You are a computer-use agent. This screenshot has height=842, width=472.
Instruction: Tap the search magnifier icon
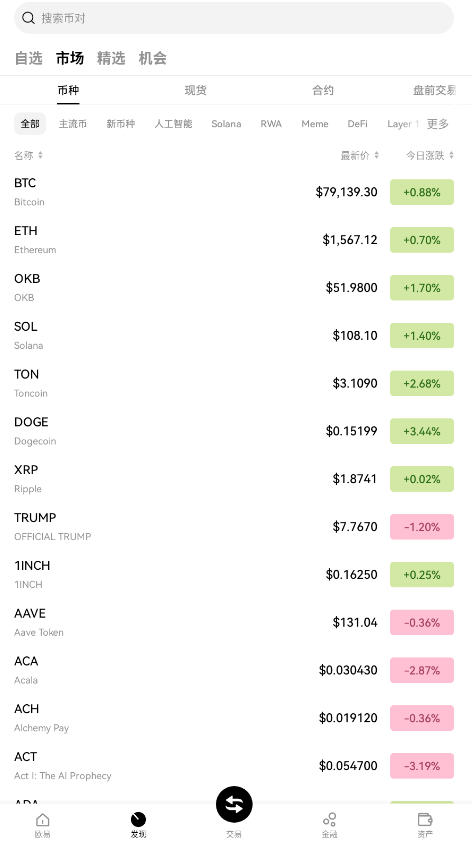pos(28,18)
